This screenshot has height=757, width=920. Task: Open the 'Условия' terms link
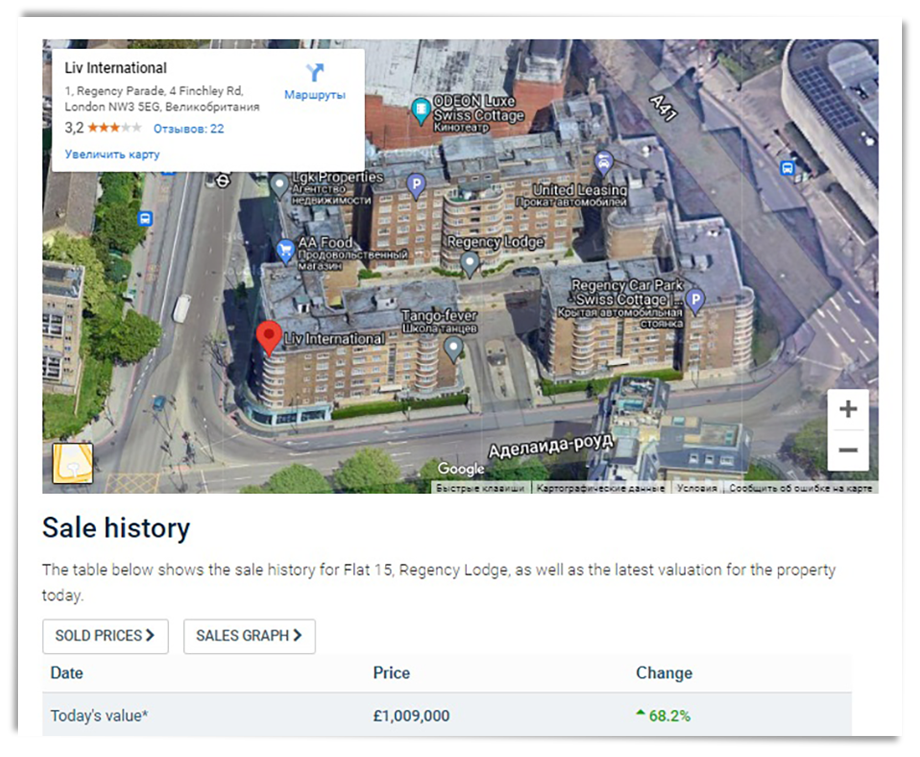tap(697, 488)
